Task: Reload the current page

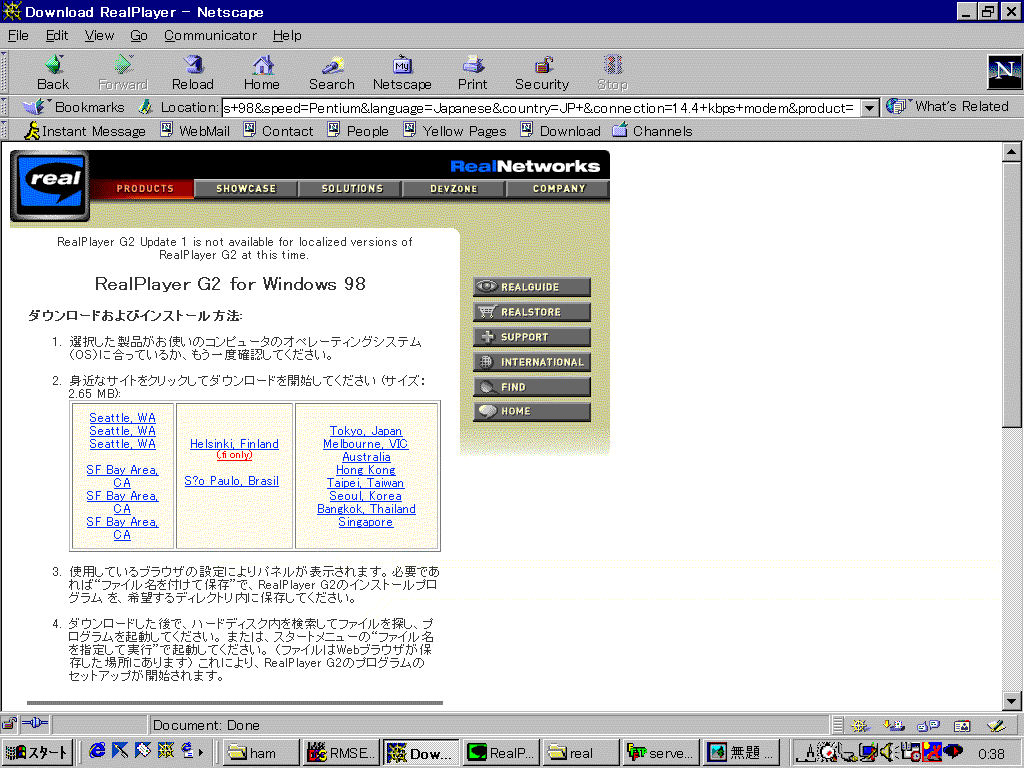Action: coord(193,72)
